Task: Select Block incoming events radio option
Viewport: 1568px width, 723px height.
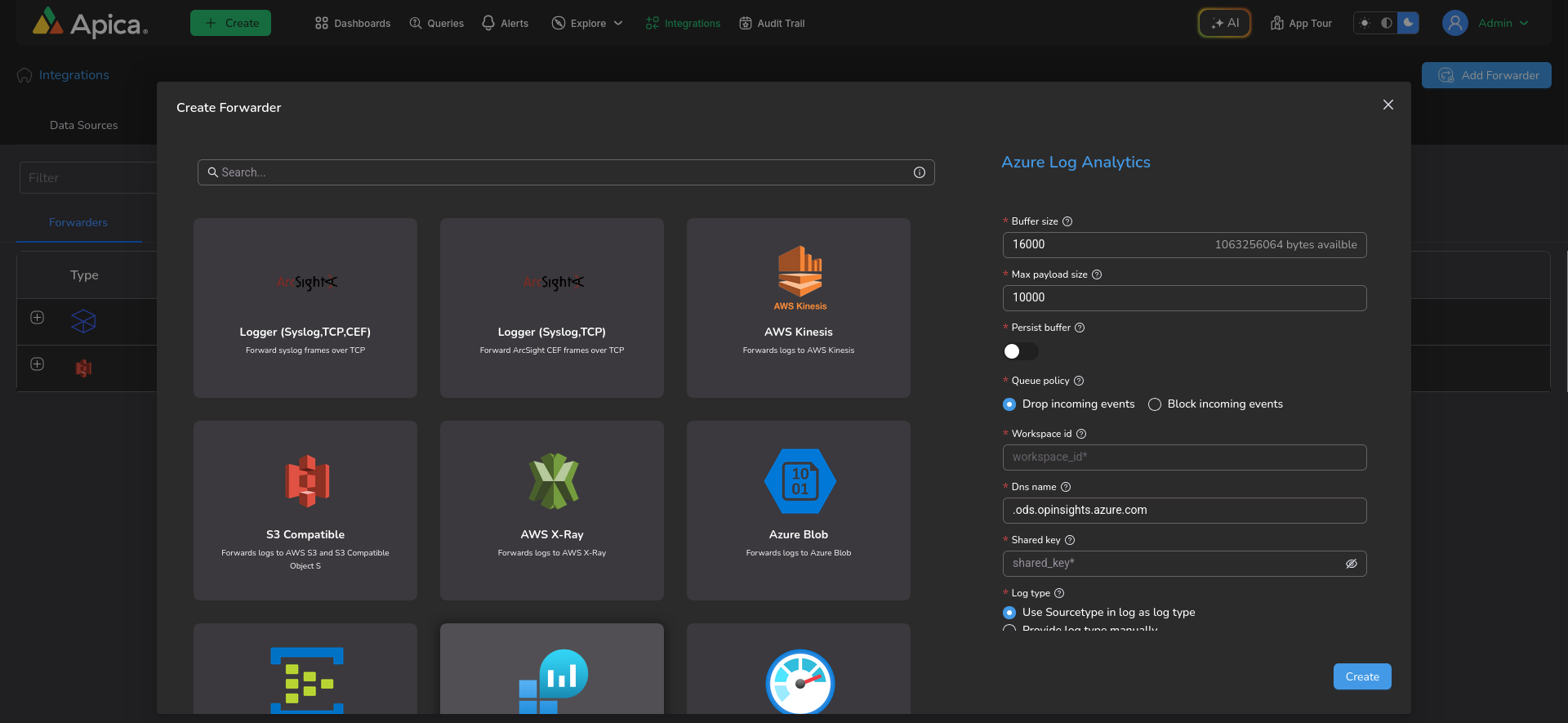Action: tap(1155, 404)
